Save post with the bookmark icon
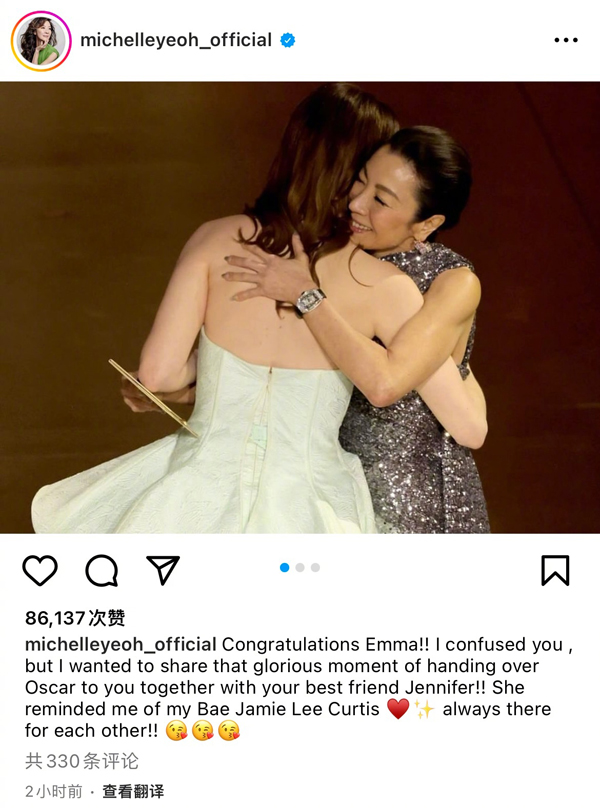600x808 pixels. tap(555, 570)
